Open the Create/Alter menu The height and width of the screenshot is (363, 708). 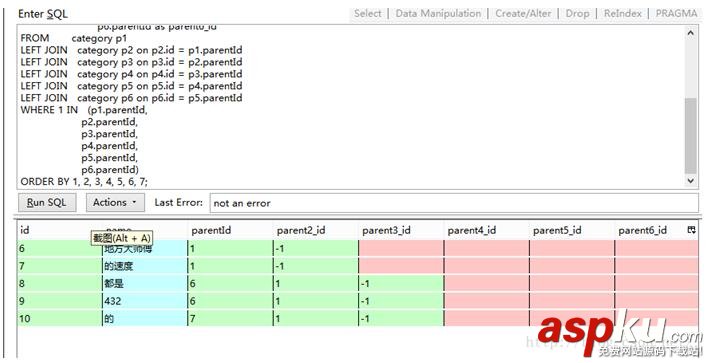(523, 14)
